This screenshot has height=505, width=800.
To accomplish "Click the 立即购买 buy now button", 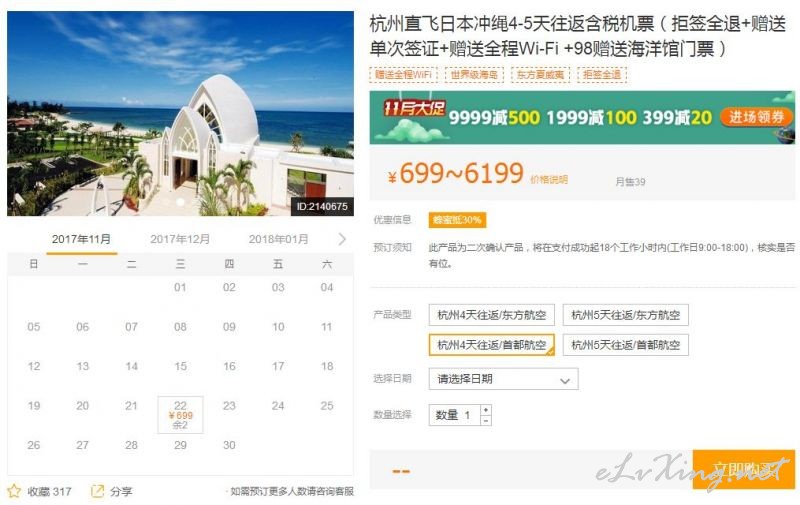I will tap(743, 469).
